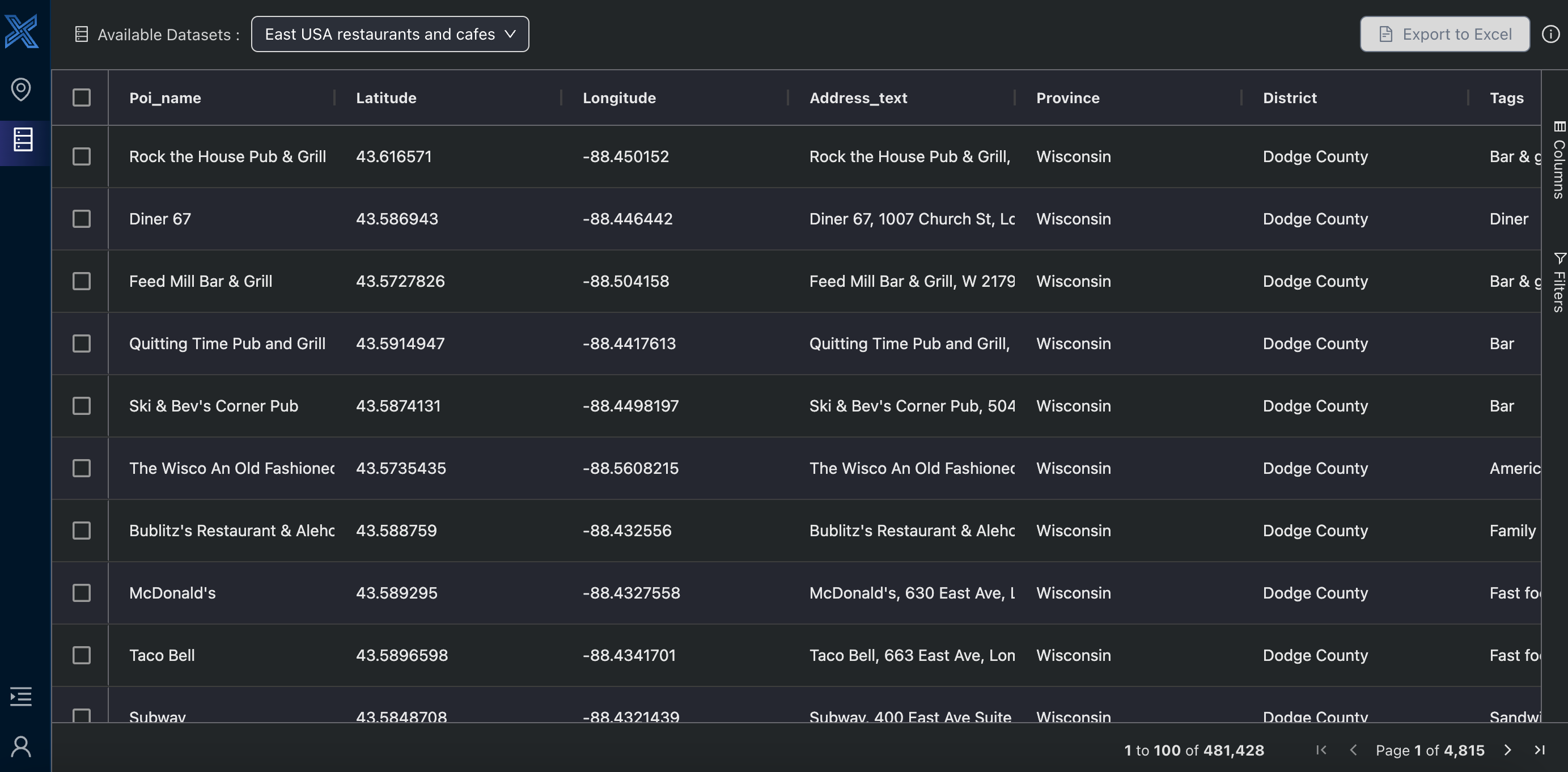
Task: Click the Export to Excel button
Action: pyautogui.click(x=1445, y=34)
